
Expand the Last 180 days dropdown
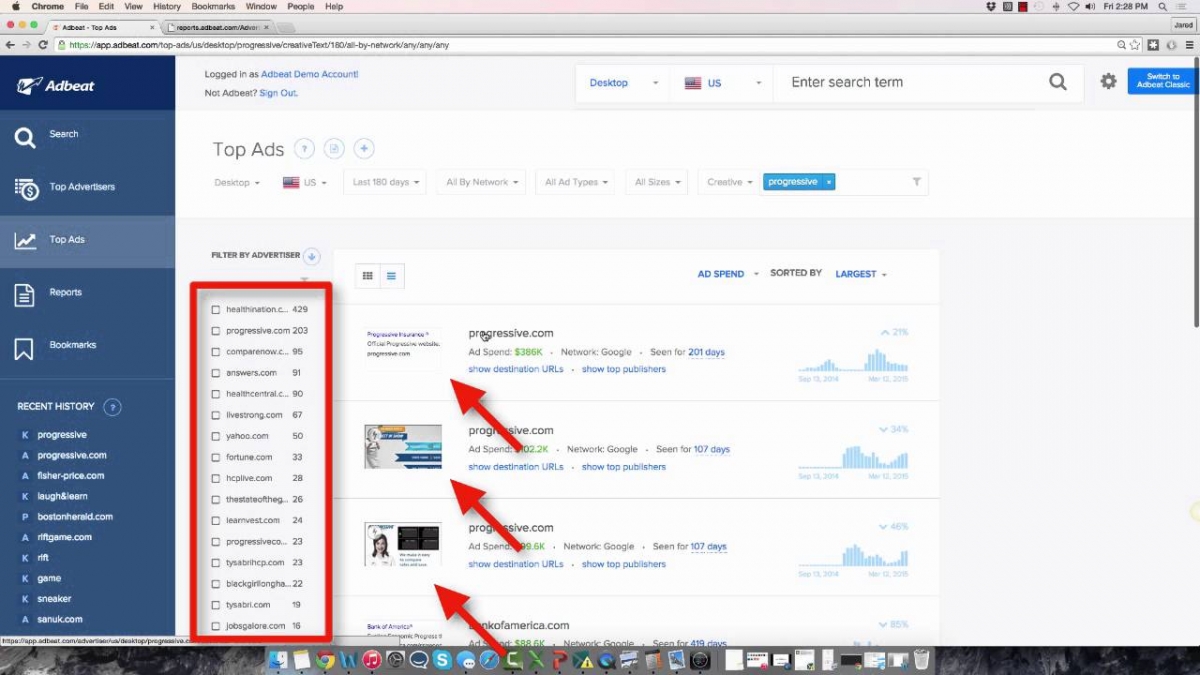(386, 182)
